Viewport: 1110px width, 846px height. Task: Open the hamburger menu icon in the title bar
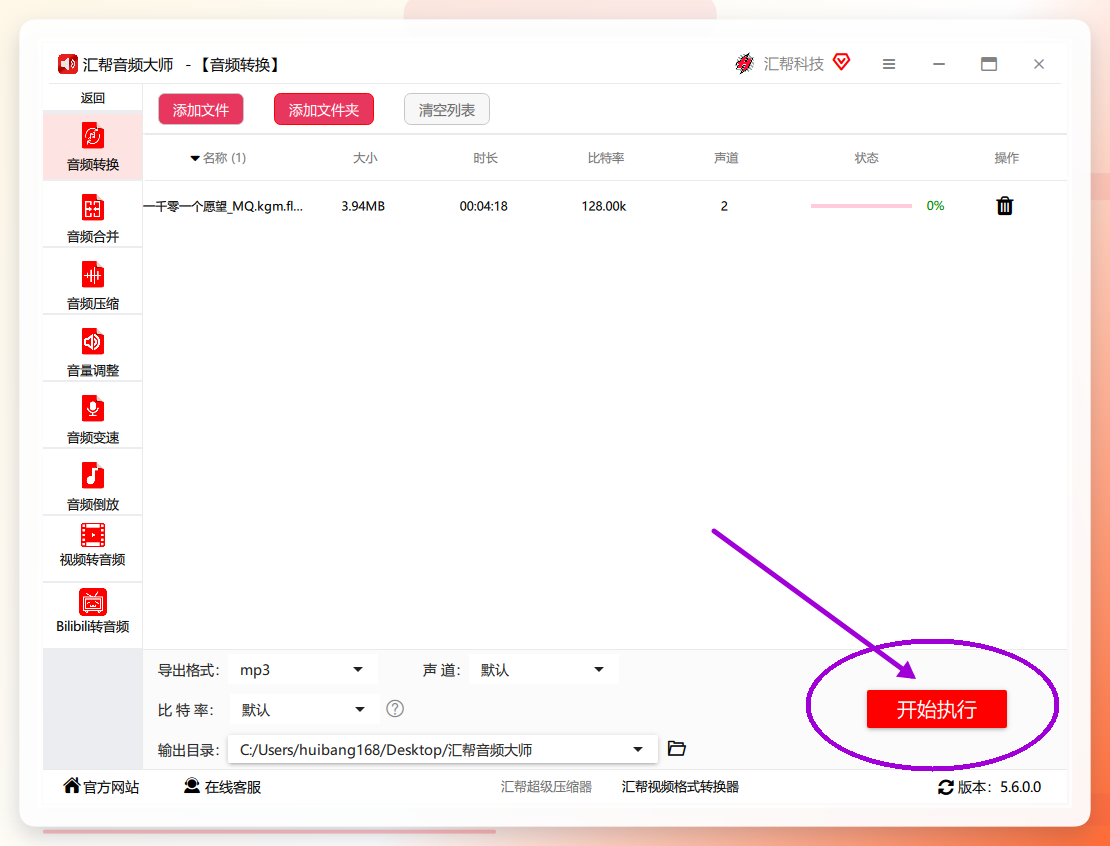click(889, 64)
